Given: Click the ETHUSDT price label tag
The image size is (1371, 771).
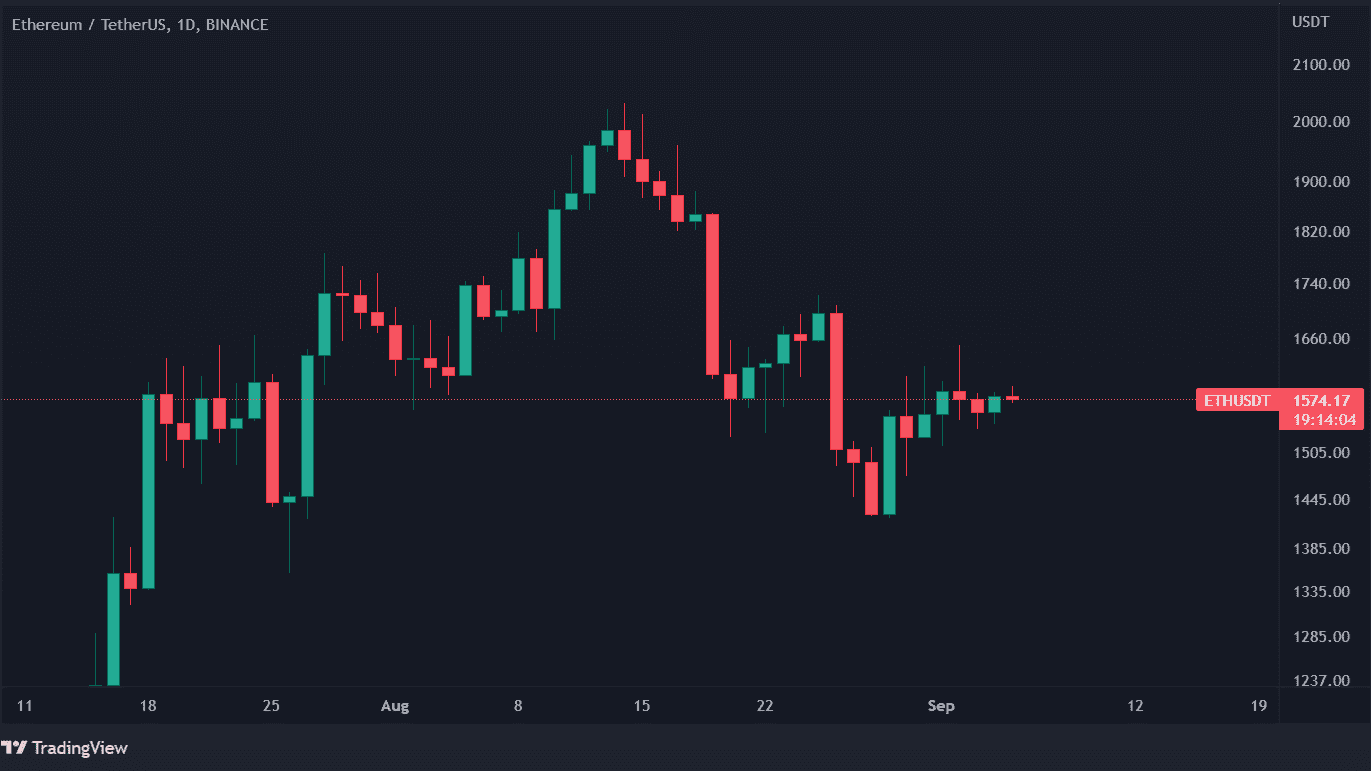Looking at the screenshot, I should [1237, 401].
